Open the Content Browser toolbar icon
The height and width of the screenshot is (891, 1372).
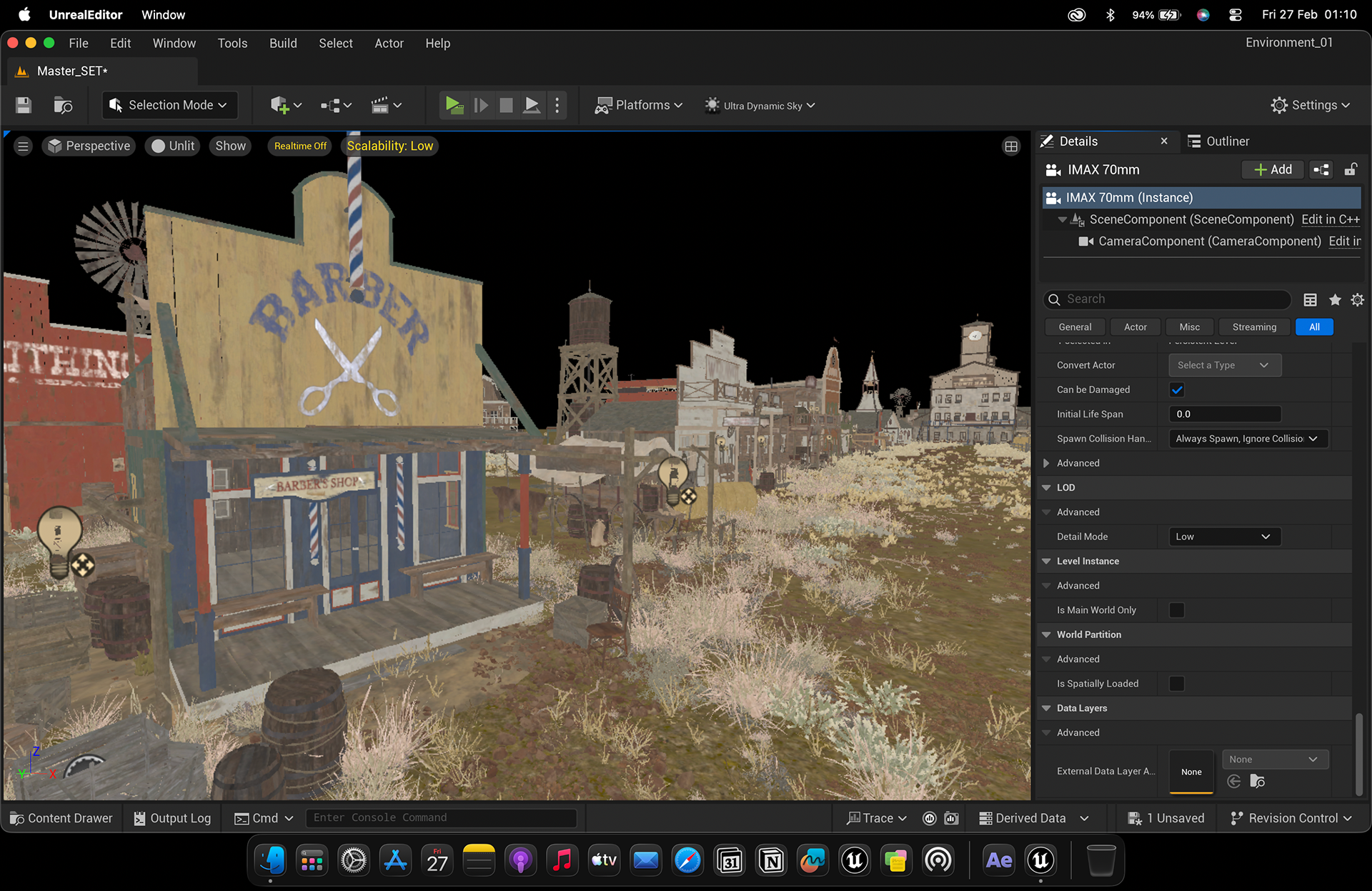click(63, 106)
